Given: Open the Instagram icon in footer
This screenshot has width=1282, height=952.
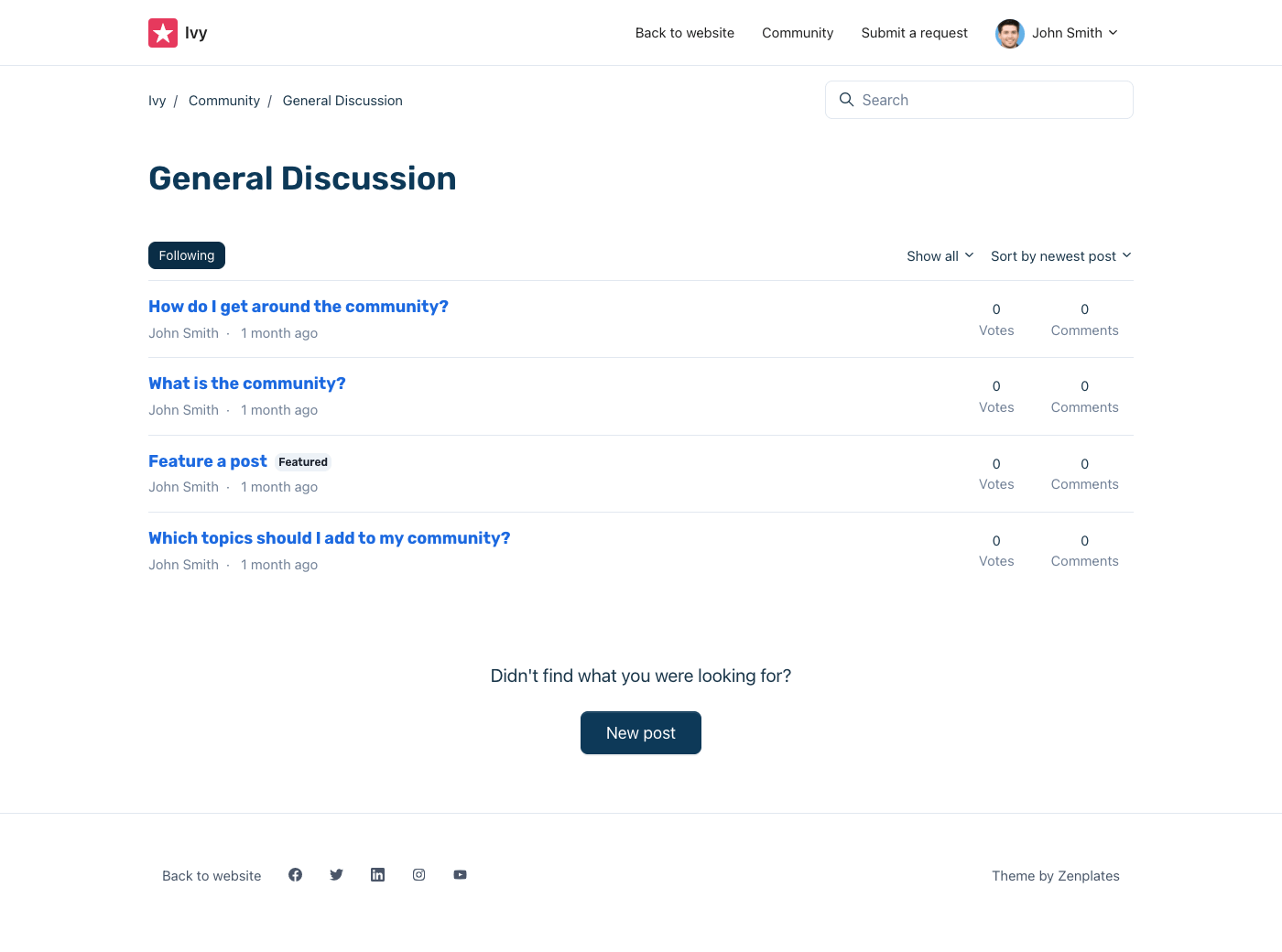Looking at the screenshot, I should coord(418,875).
